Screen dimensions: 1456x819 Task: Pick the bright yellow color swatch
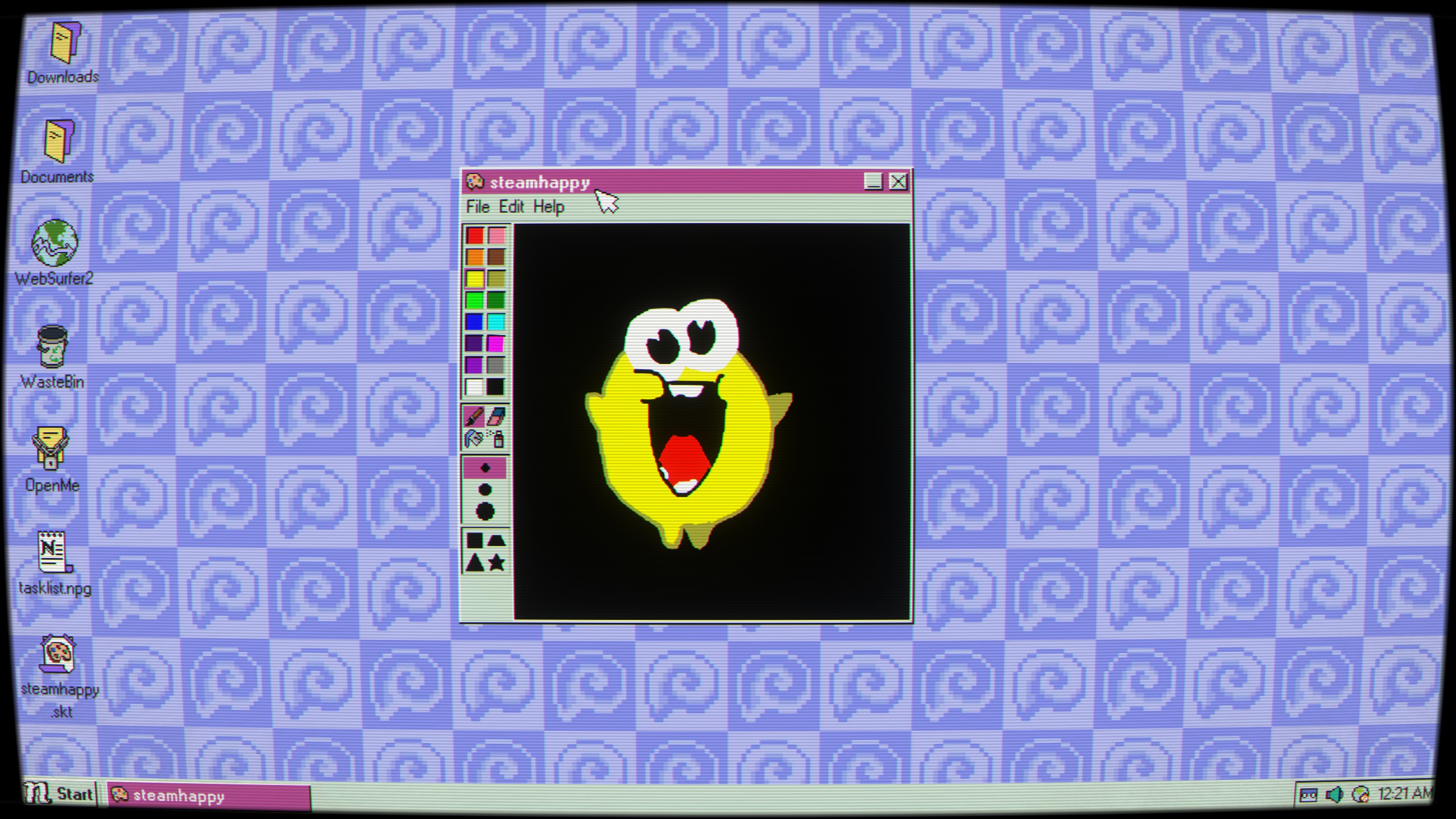click(474, 279)
